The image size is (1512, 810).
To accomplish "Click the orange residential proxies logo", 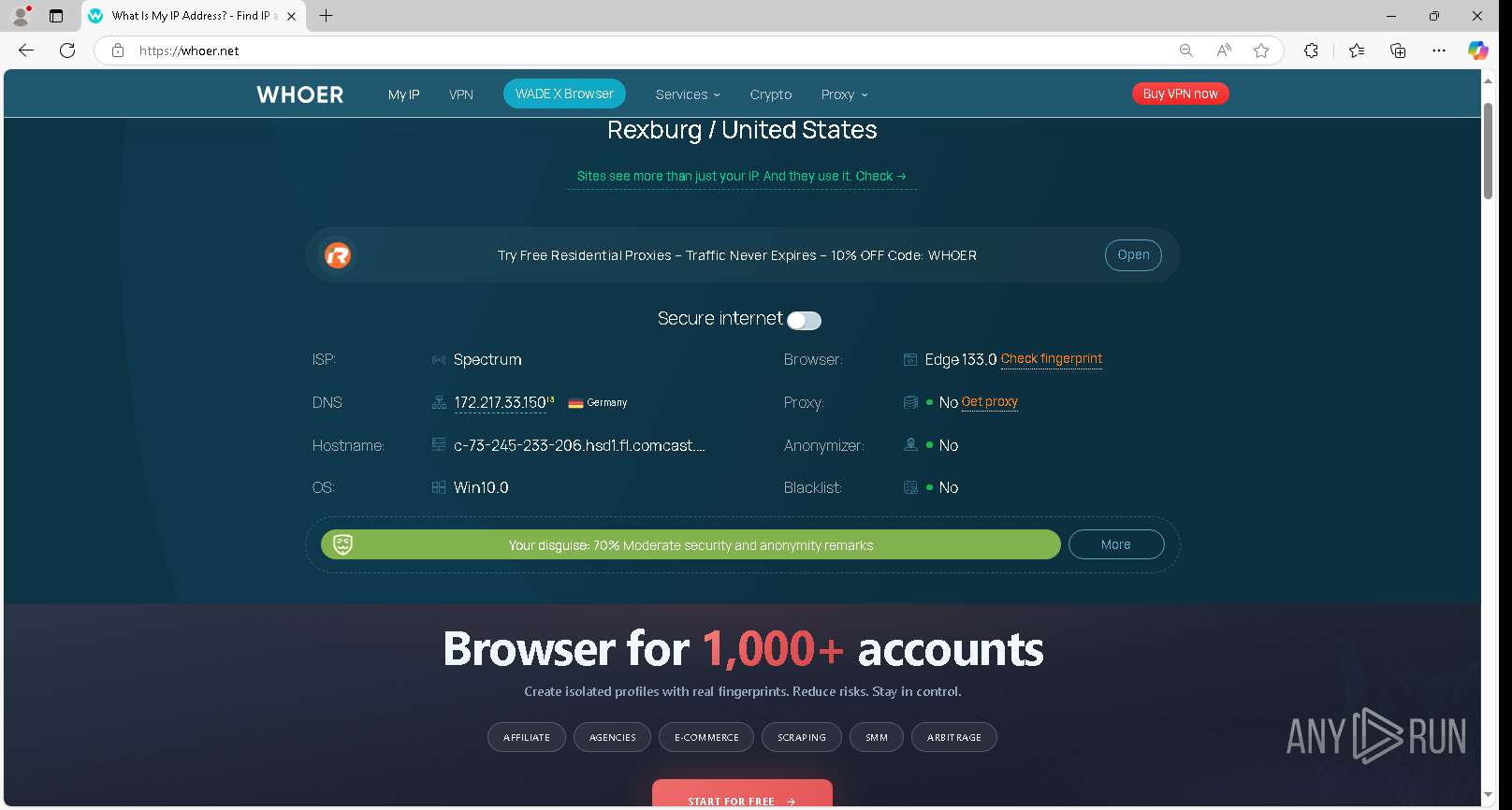I will tap(338, 255).
